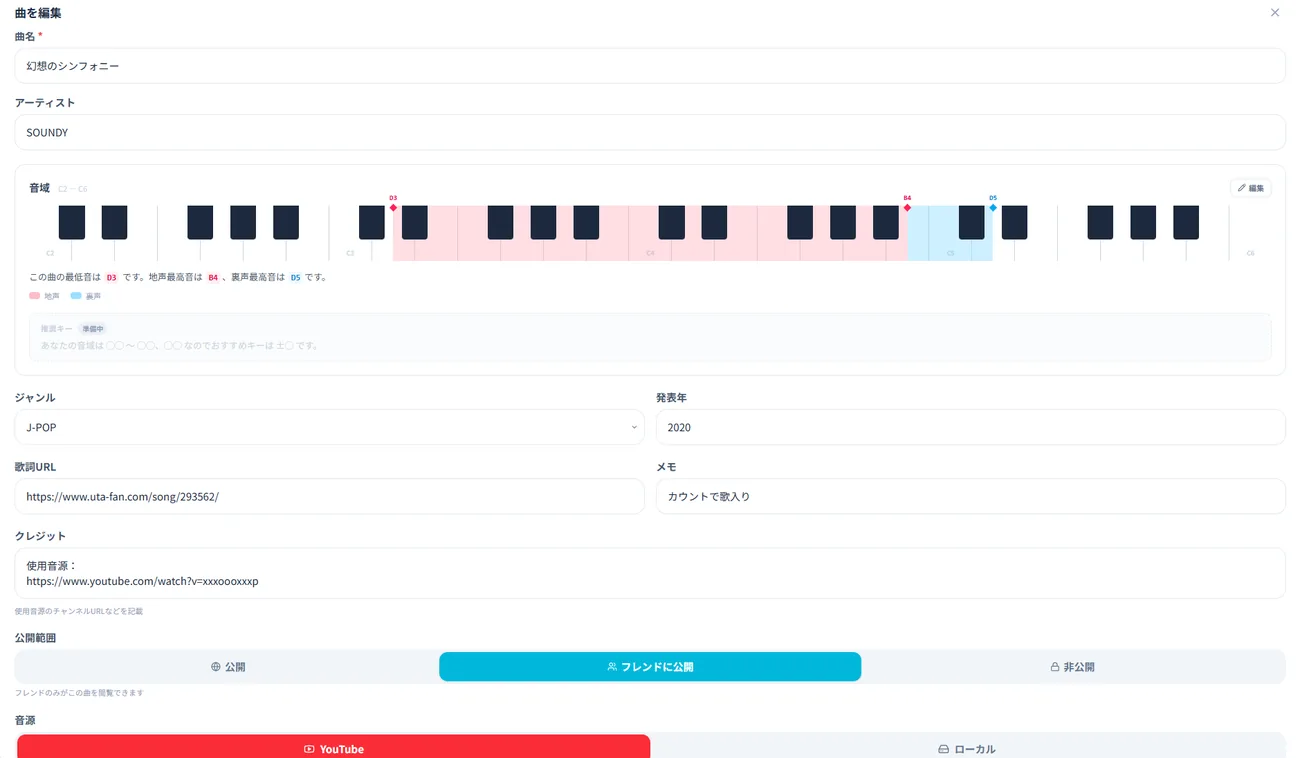Click the pink 地声 legend swatch
Viewport: 1300px width, 758px height.
tap(35, 296)
